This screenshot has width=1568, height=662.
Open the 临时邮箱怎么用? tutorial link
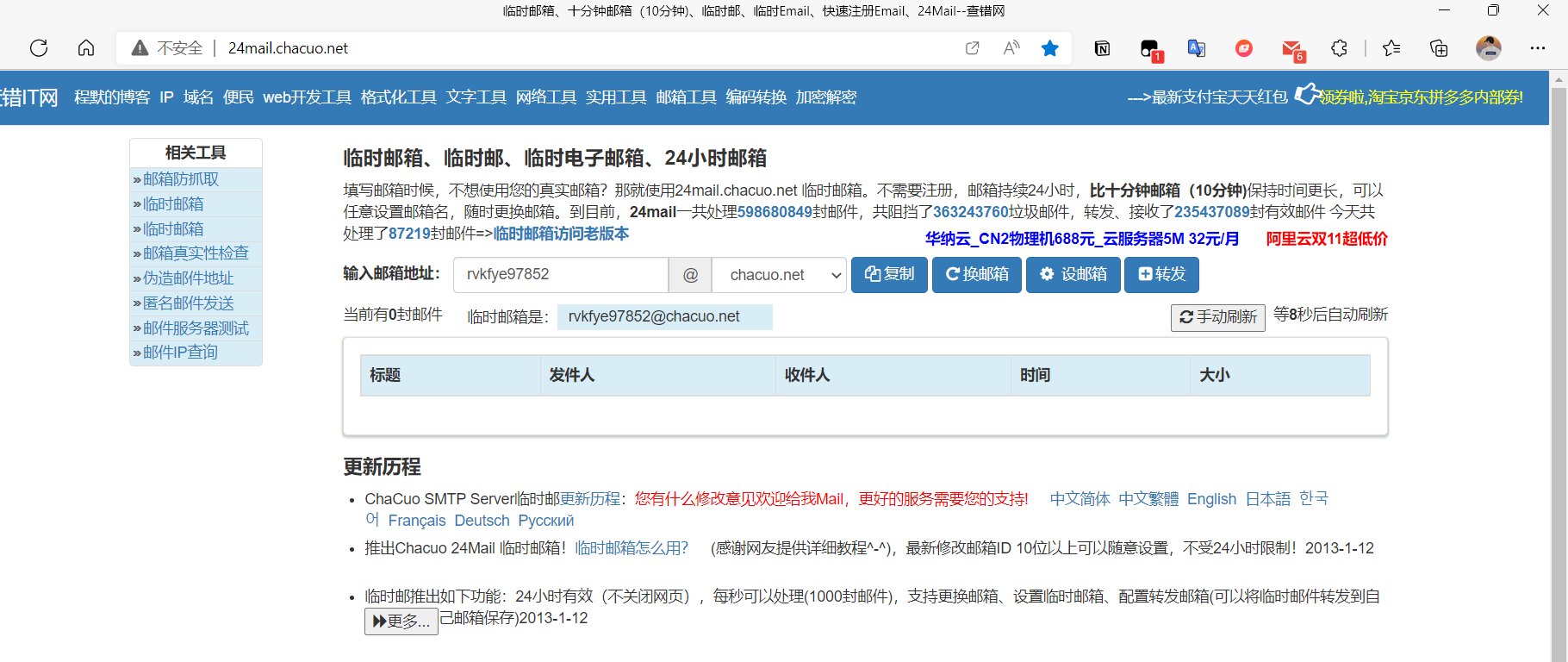point(632,548)
